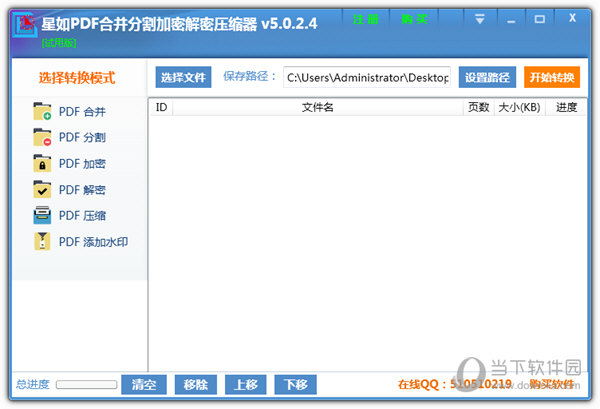Click the 大小(KB) column header
600x409 pixels.
coord(519,108)
